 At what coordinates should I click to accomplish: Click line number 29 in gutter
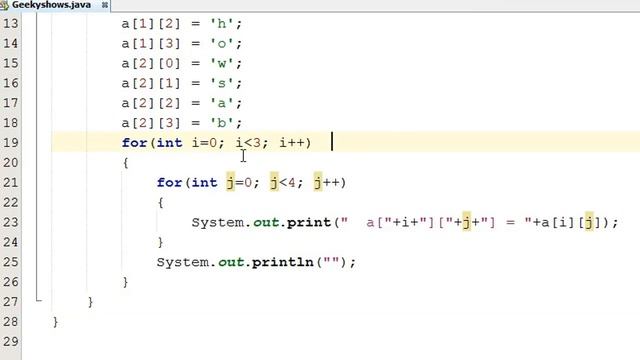tap(11, 342)
